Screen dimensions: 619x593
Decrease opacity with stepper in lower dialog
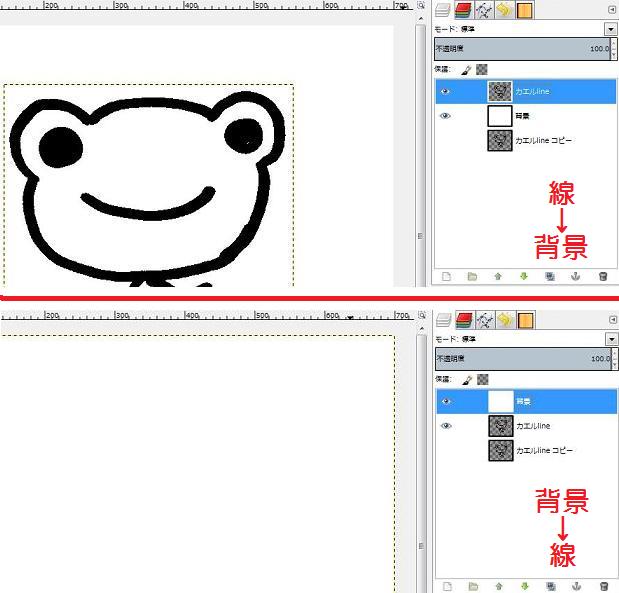pos(615,365)
